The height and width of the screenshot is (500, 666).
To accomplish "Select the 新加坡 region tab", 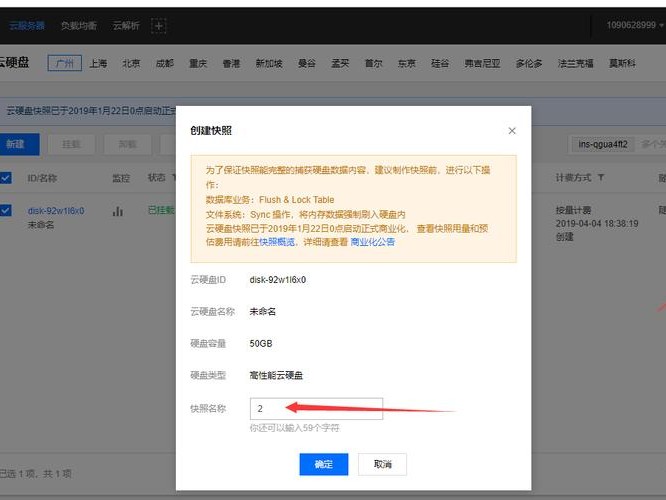I will [269, 63].
